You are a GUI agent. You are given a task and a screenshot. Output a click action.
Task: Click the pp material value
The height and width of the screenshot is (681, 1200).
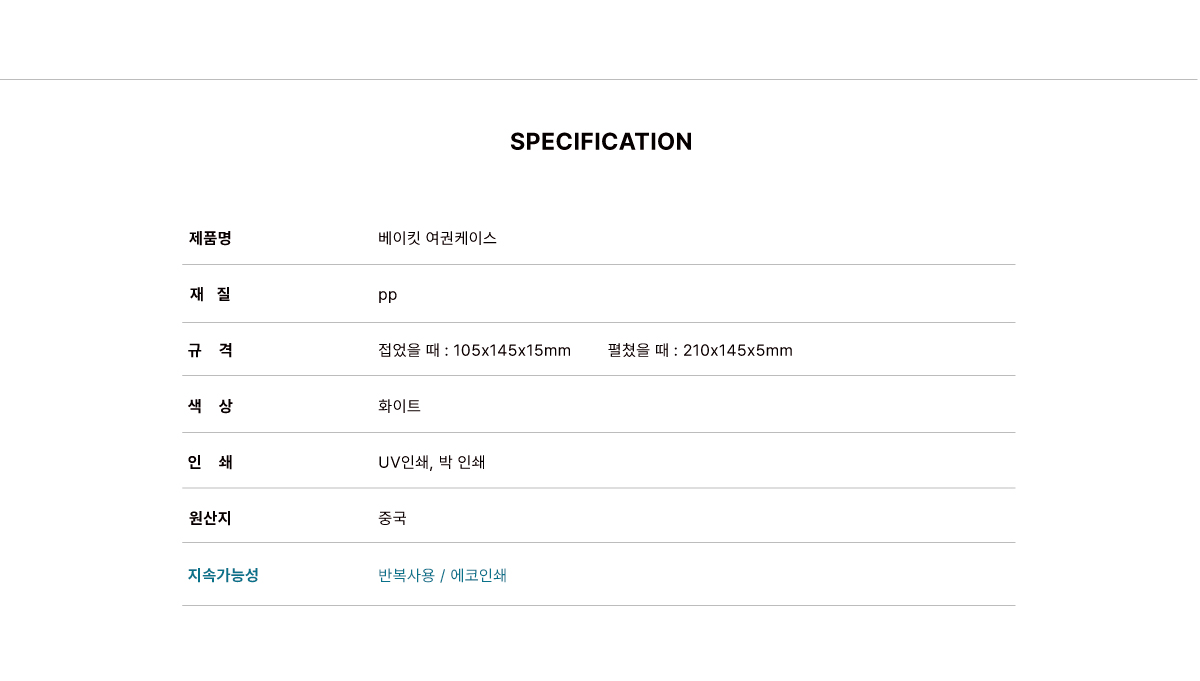388,295
